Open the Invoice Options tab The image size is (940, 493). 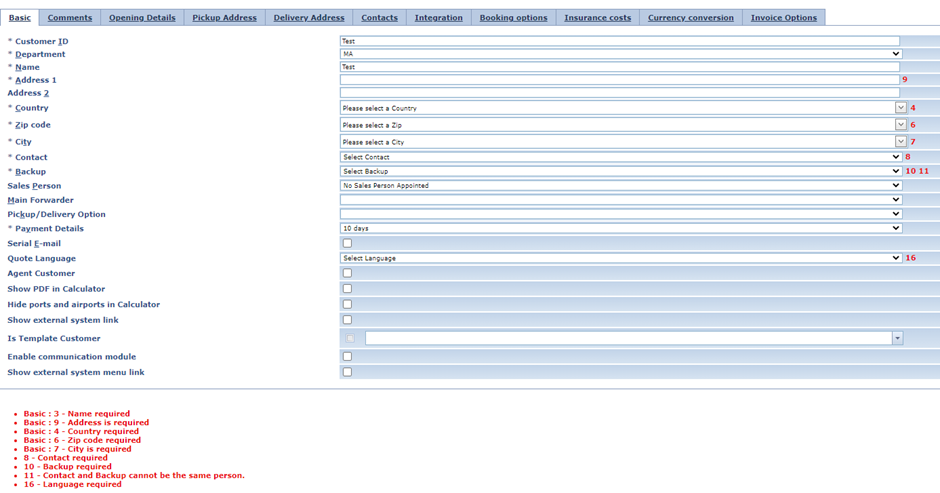click(783, 18)
